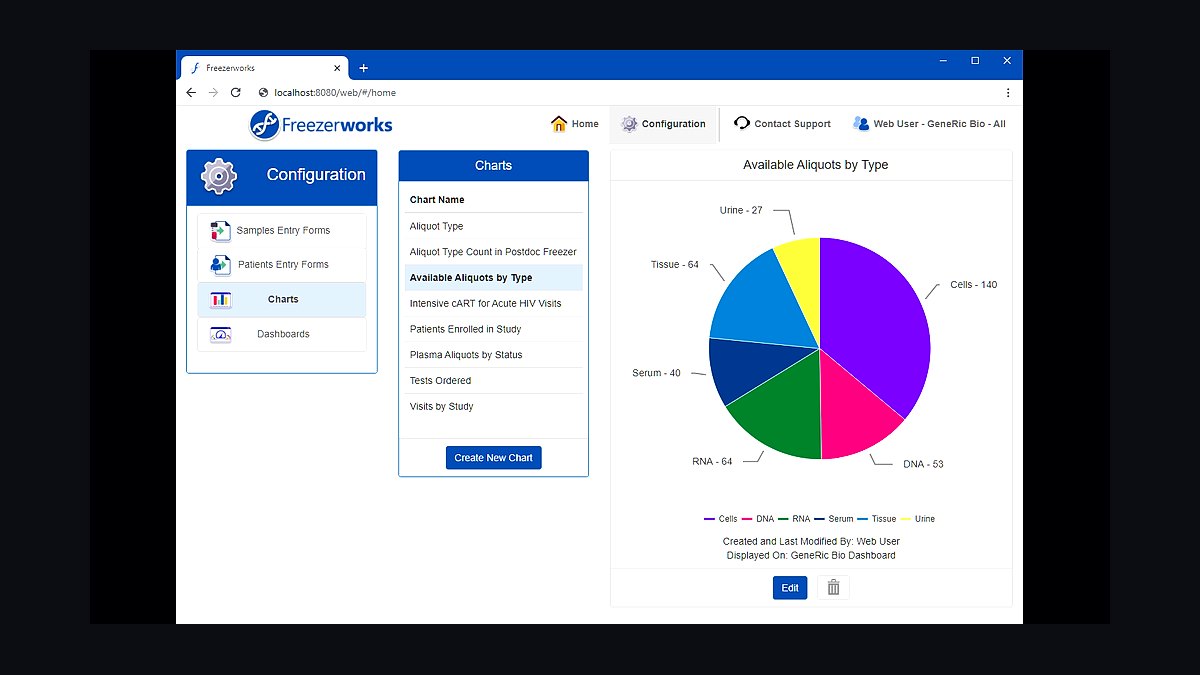Viewport: 1200px width, 675px height.
Task: Click the Chart Name column header
Action: (437, 200)
